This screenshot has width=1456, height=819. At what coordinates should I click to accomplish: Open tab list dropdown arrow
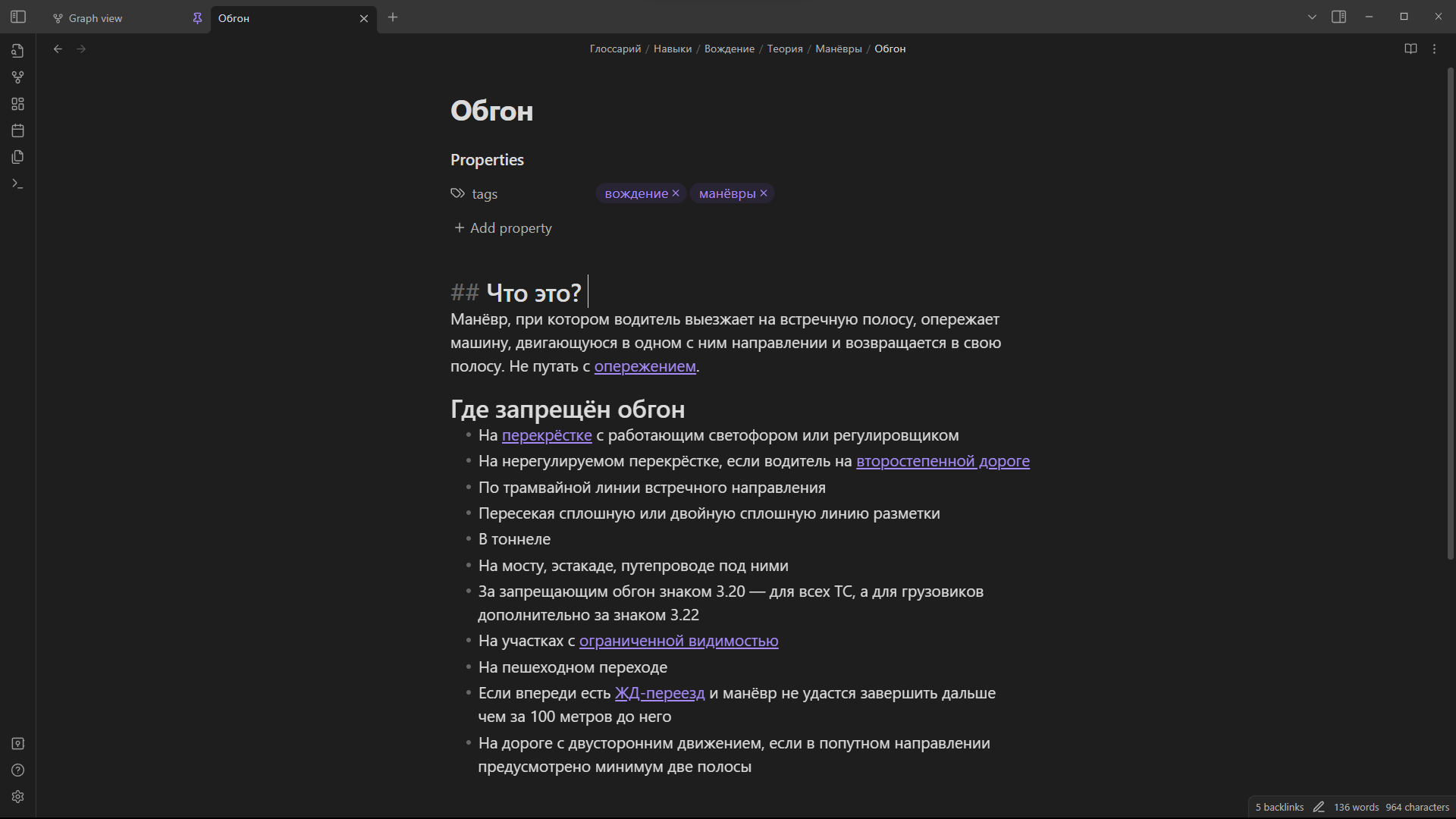pos(1312,17)
